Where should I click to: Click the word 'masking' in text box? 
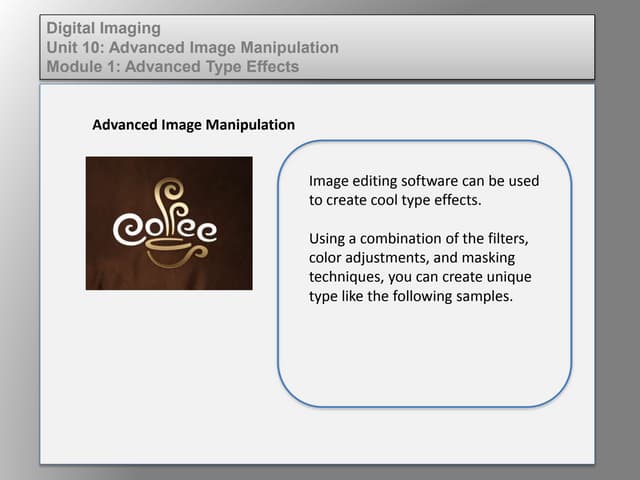click(x=491, y=258)
